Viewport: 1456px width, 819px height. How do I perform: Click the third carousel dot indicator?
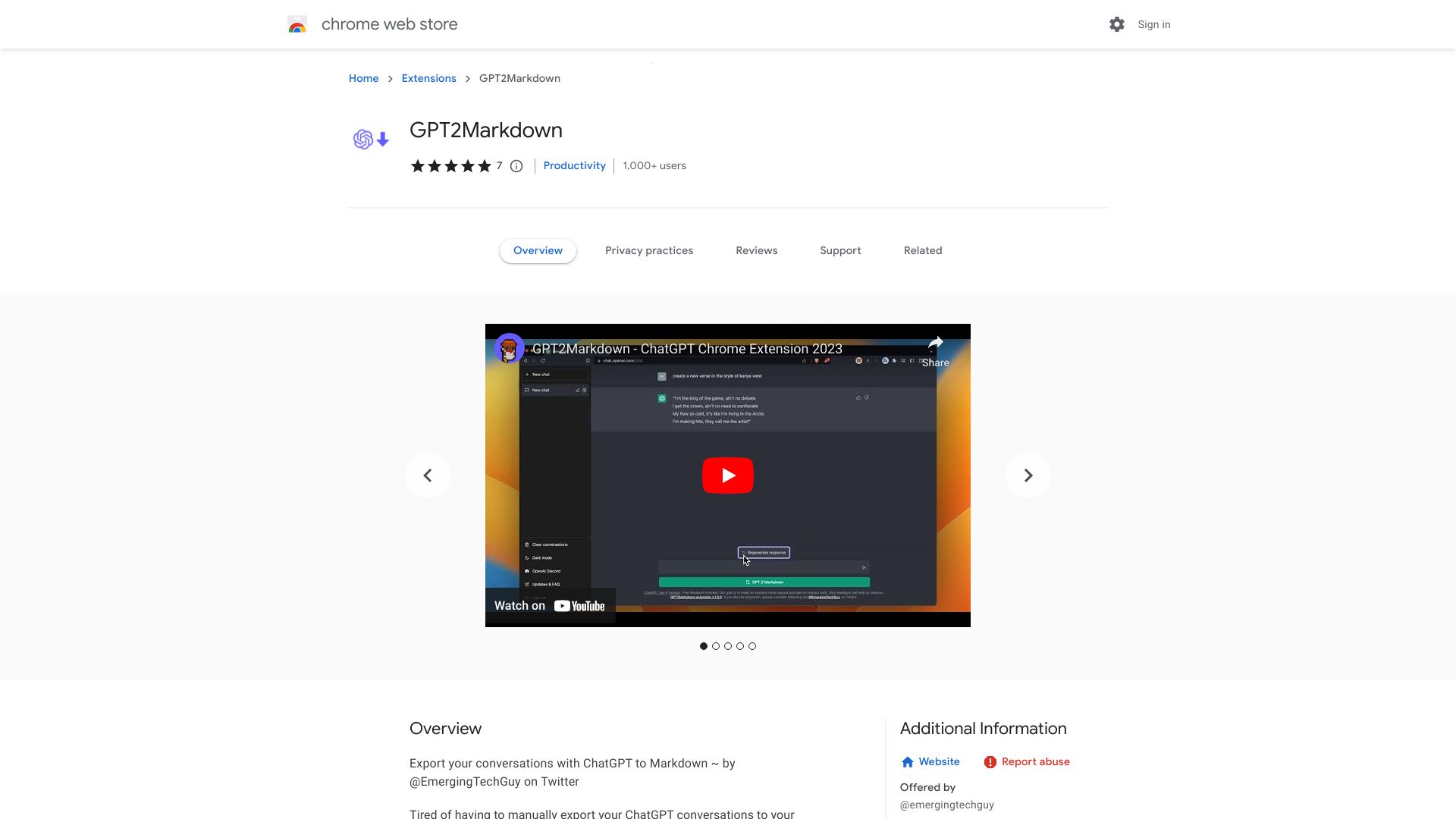(728, 646)
